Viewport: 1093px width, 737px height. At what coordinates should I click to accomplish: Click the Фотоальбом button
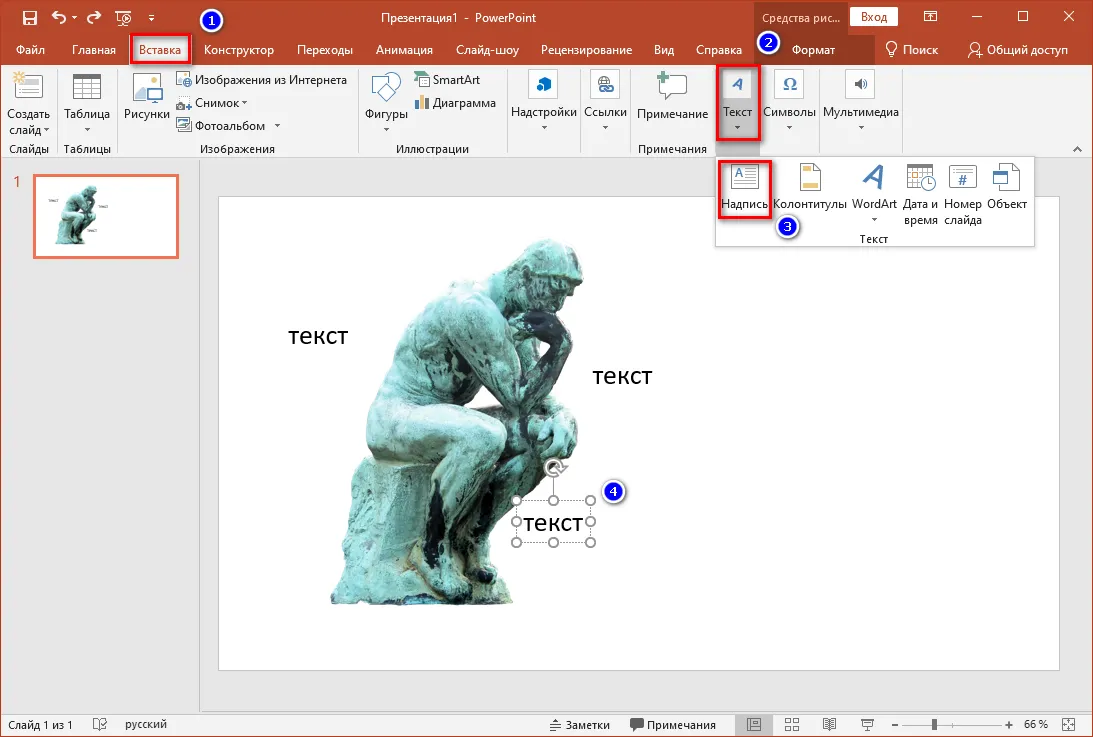222,126
